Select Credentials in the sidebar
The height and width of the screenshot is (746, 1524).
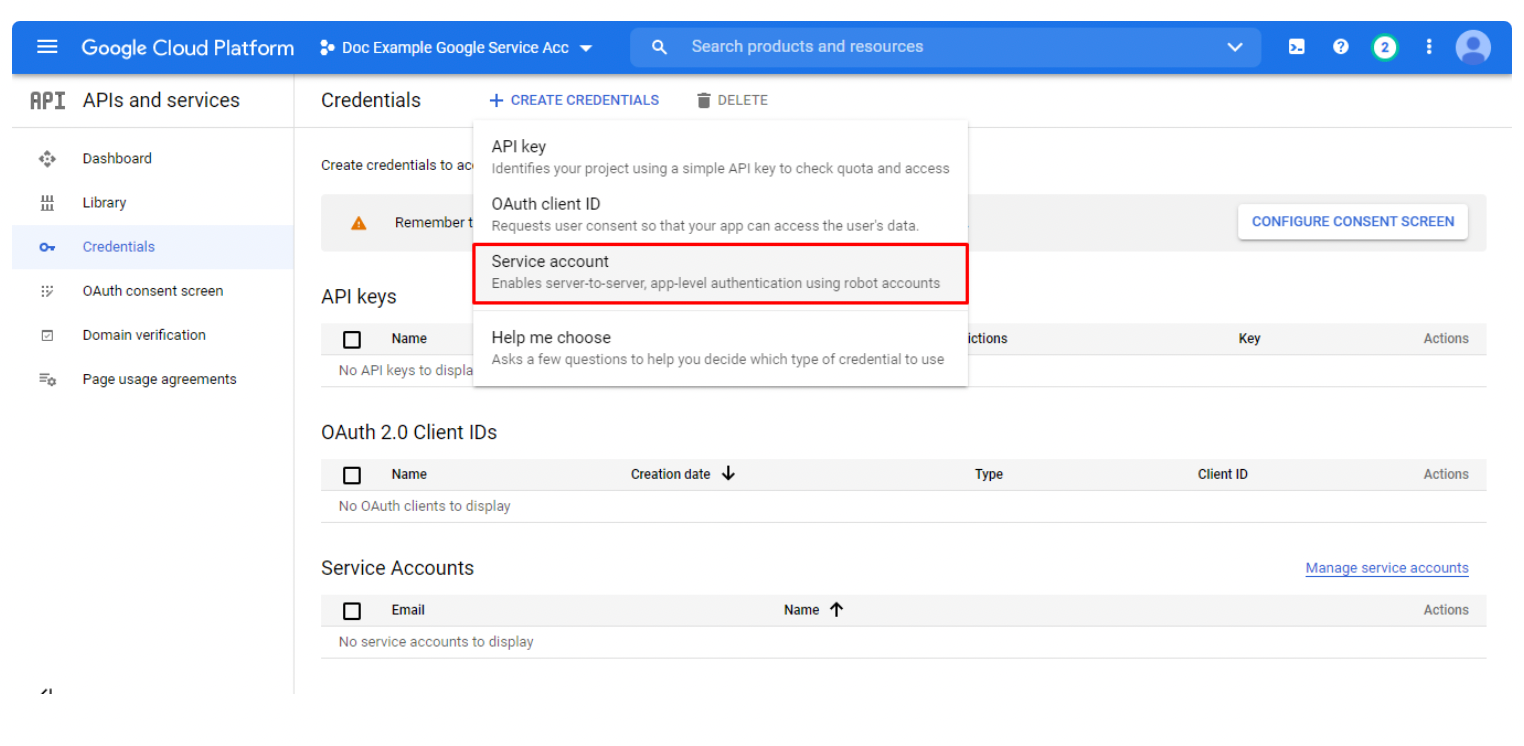[x=153, y=247]
